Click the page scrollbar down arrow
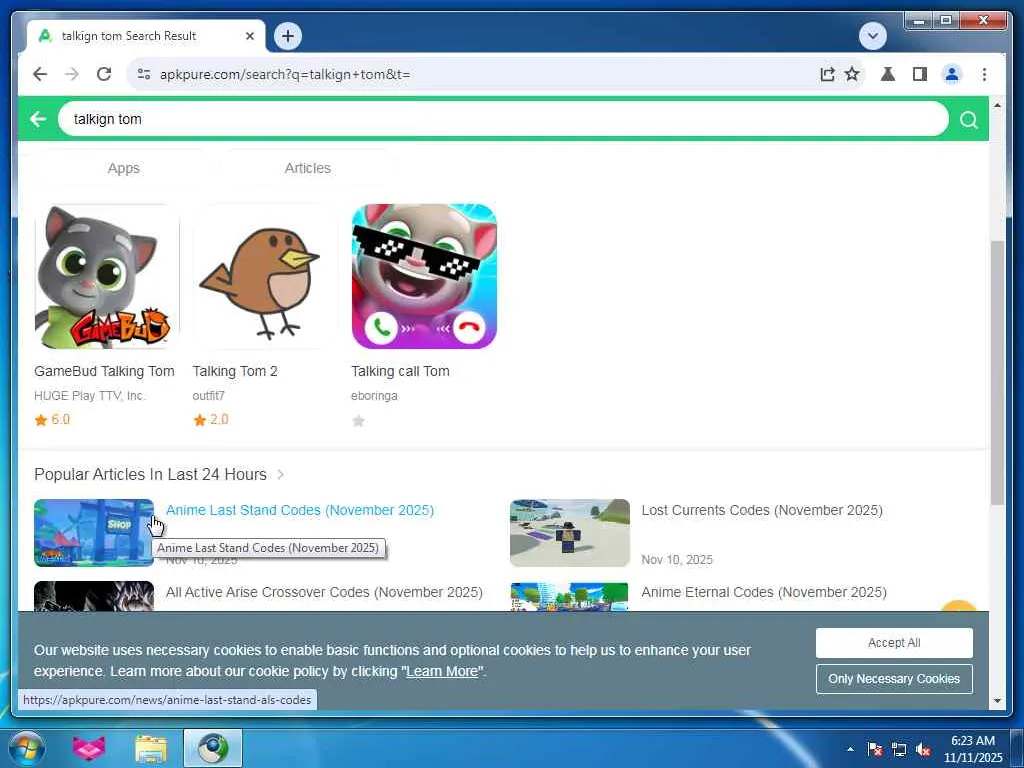Image resolution: width=1024 pixels, height=768 pixels. point(997,701)
